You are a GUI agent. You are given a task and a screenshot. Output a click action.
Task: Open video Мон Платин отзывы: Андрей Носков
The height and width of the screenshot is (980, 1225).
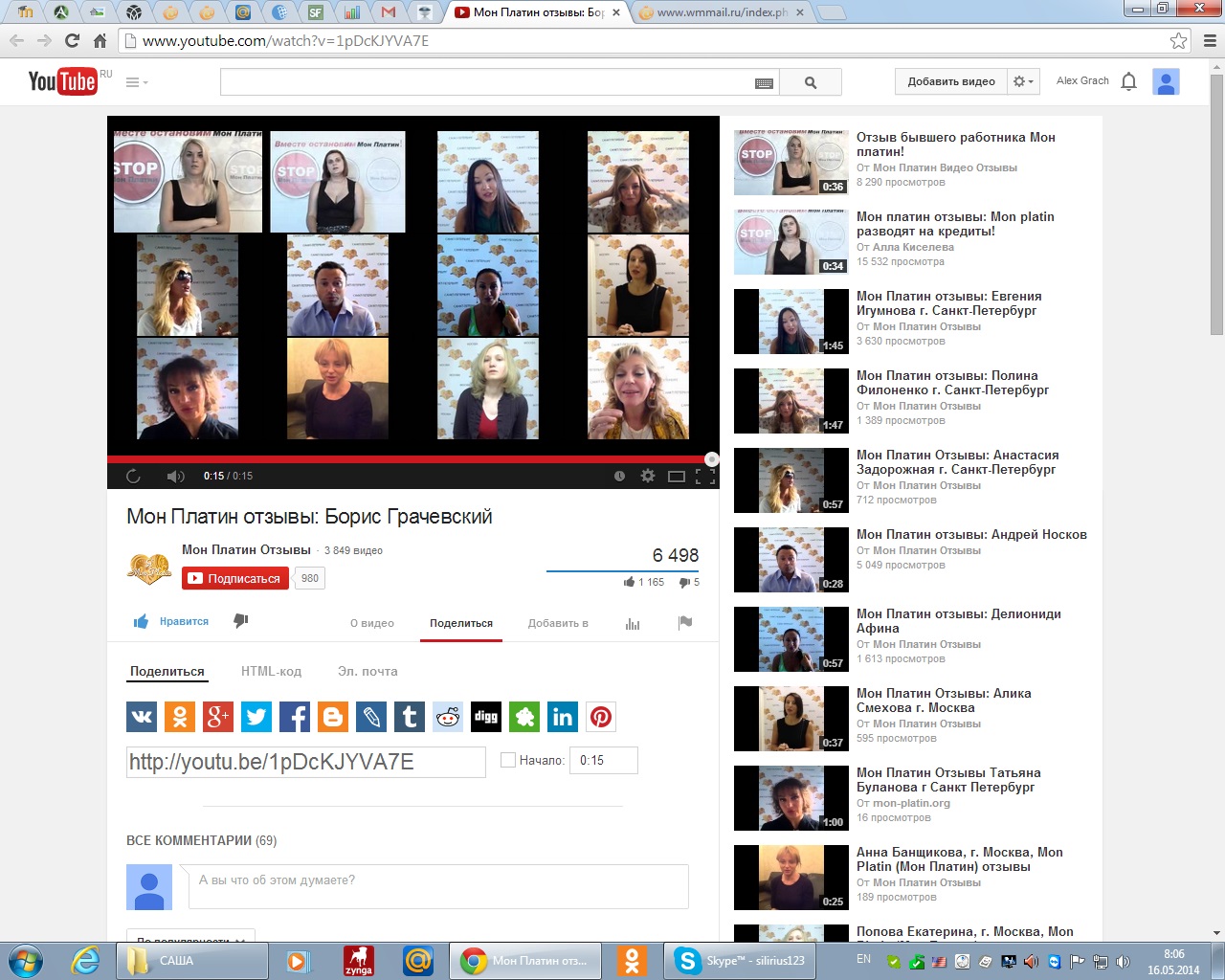point(971,535)
